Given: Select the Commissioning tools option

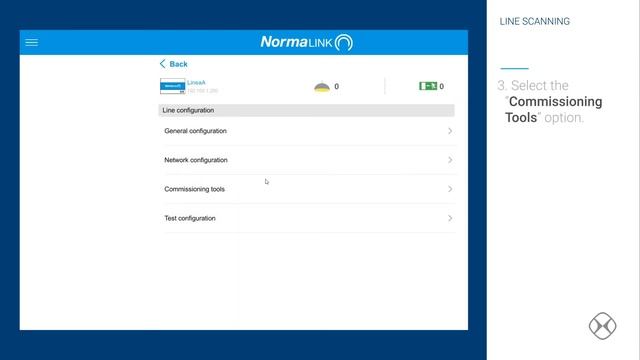Looking at the screenshot, I should click(x=308, y=189).
